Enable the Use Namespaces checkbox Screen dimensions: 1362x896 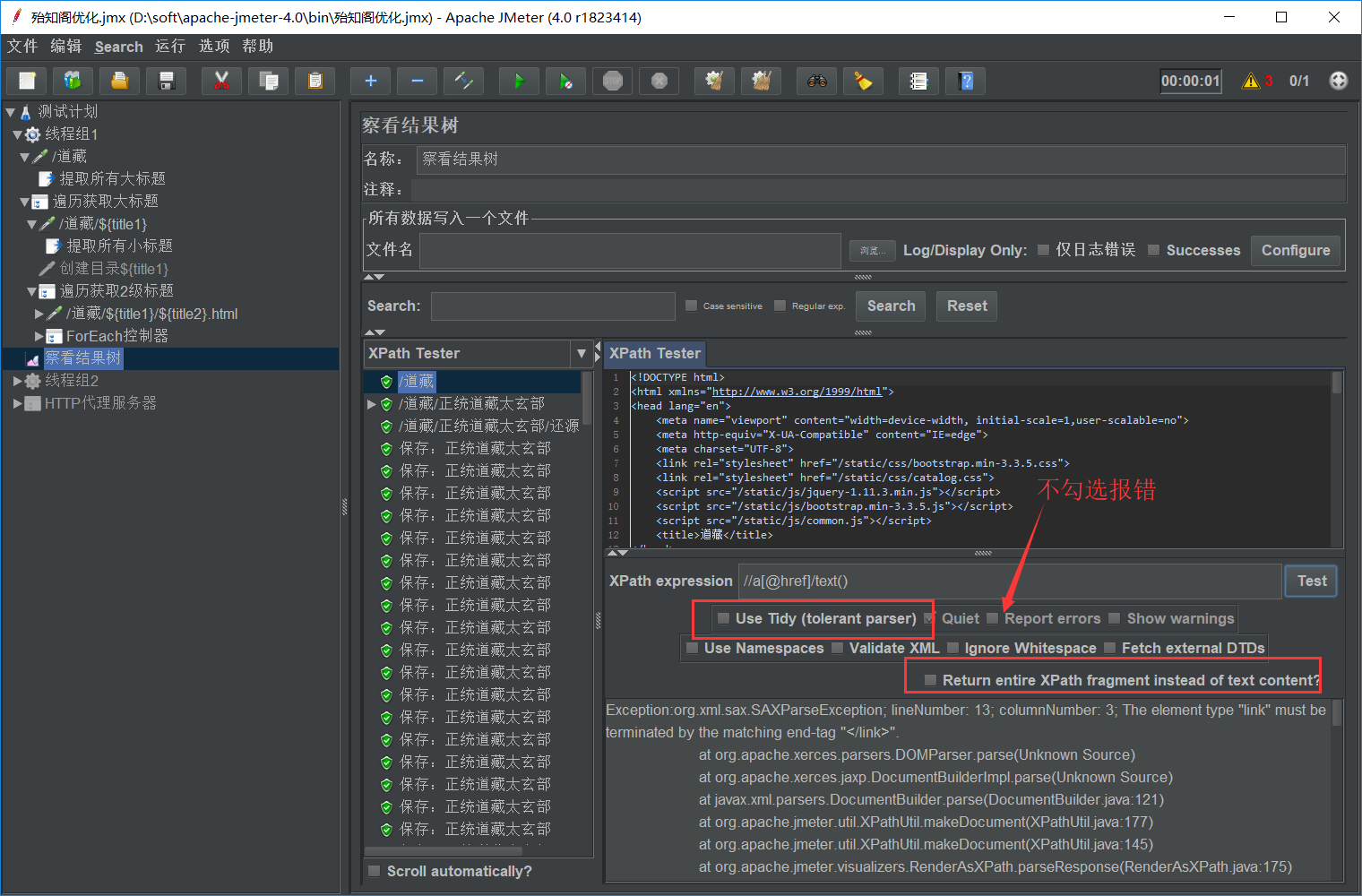(692, 648)
